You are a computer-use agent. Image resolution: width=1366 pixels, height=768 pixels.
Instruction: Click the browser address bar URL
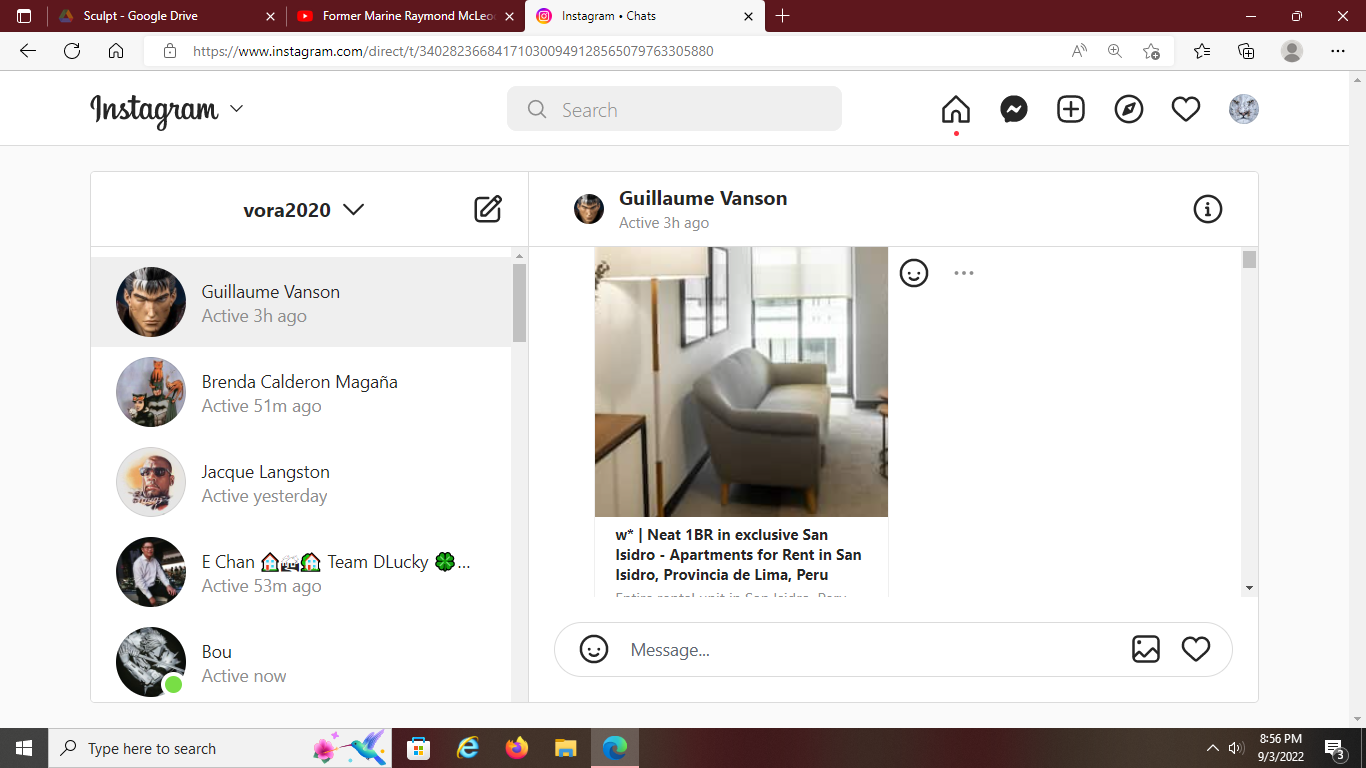[453, 51]
